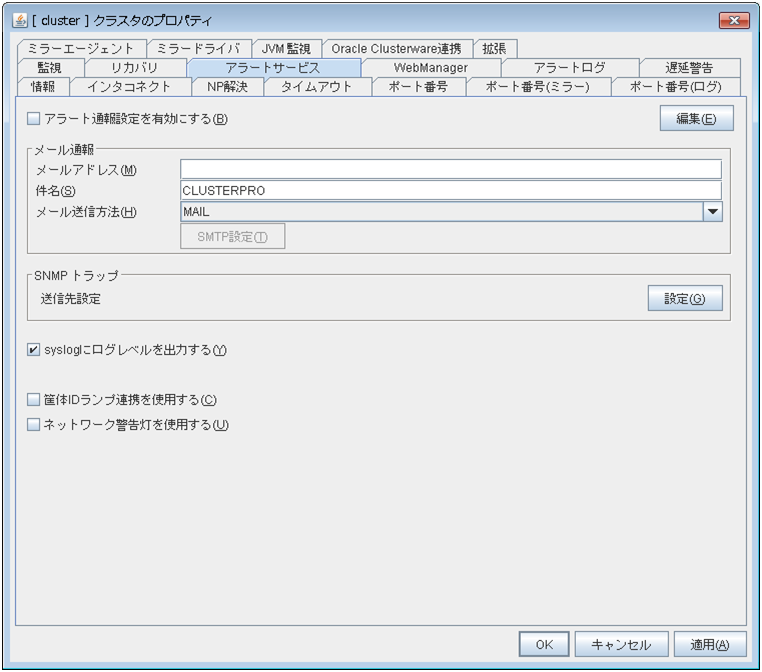Switch to the ミラーエージェント tab
Image resolution: width=762 pixels, height=672 pixels.
[x=81, y=49]
